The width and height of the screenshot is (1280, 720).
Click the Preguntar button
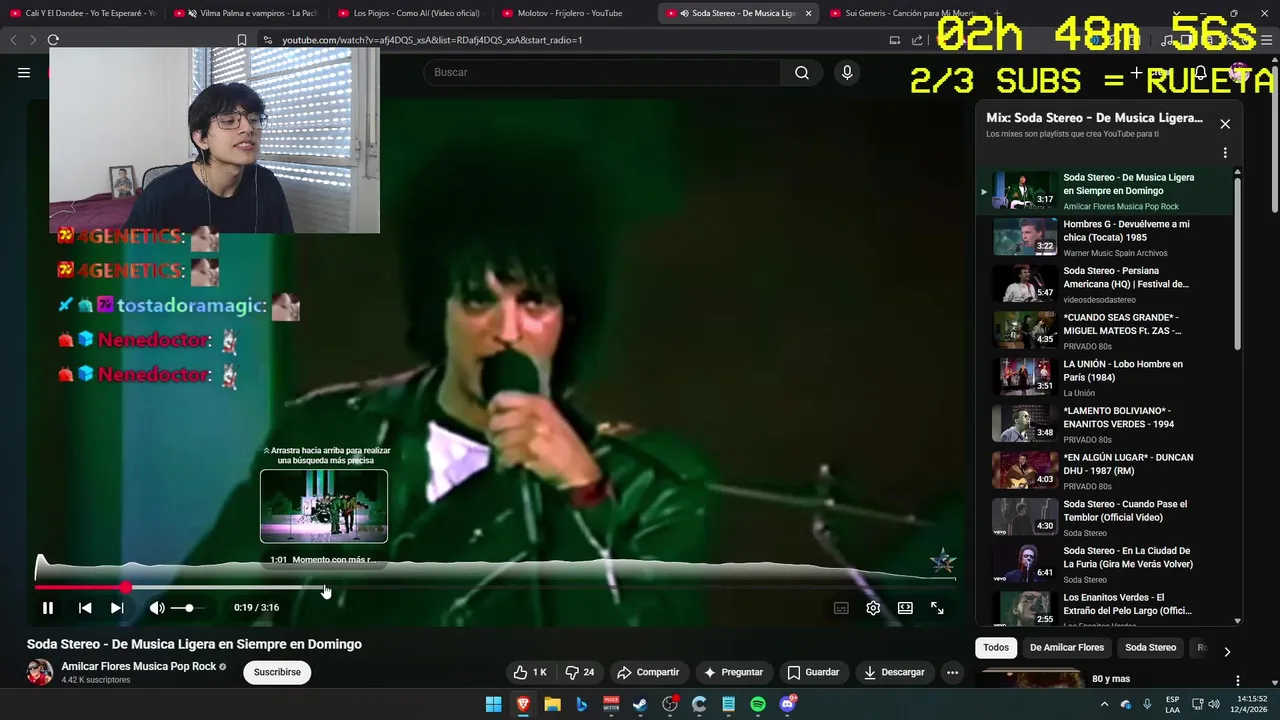pos(734,672)
